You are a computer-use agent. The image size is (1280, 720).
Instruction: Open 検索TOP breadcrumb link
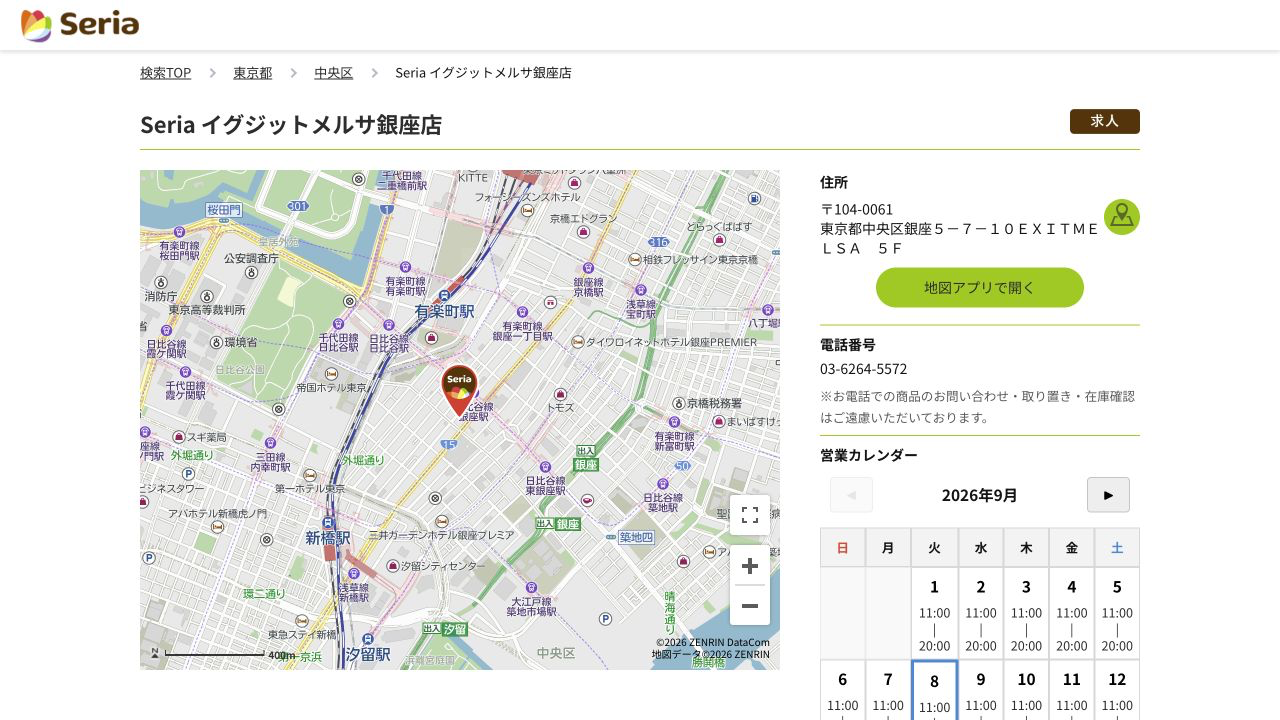[x=166, y=73]
